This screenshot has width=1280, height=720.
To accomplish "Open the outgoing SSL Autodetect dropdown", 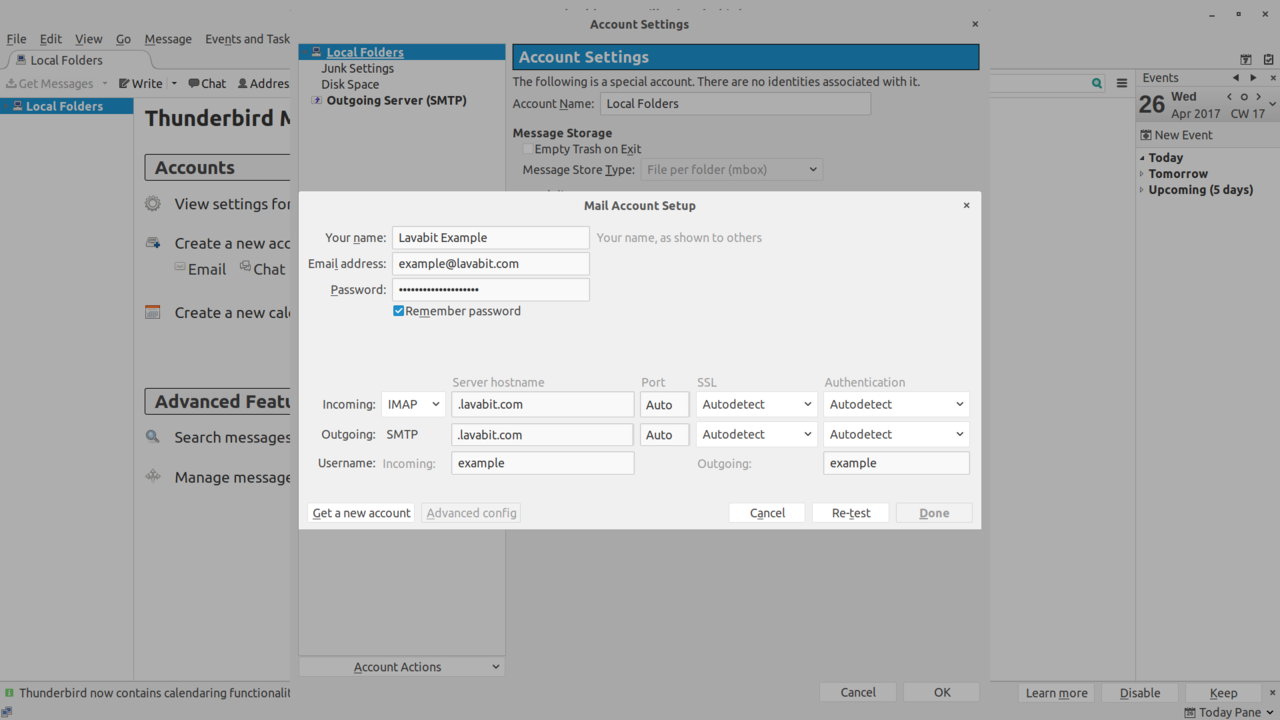I will point(756,434).
